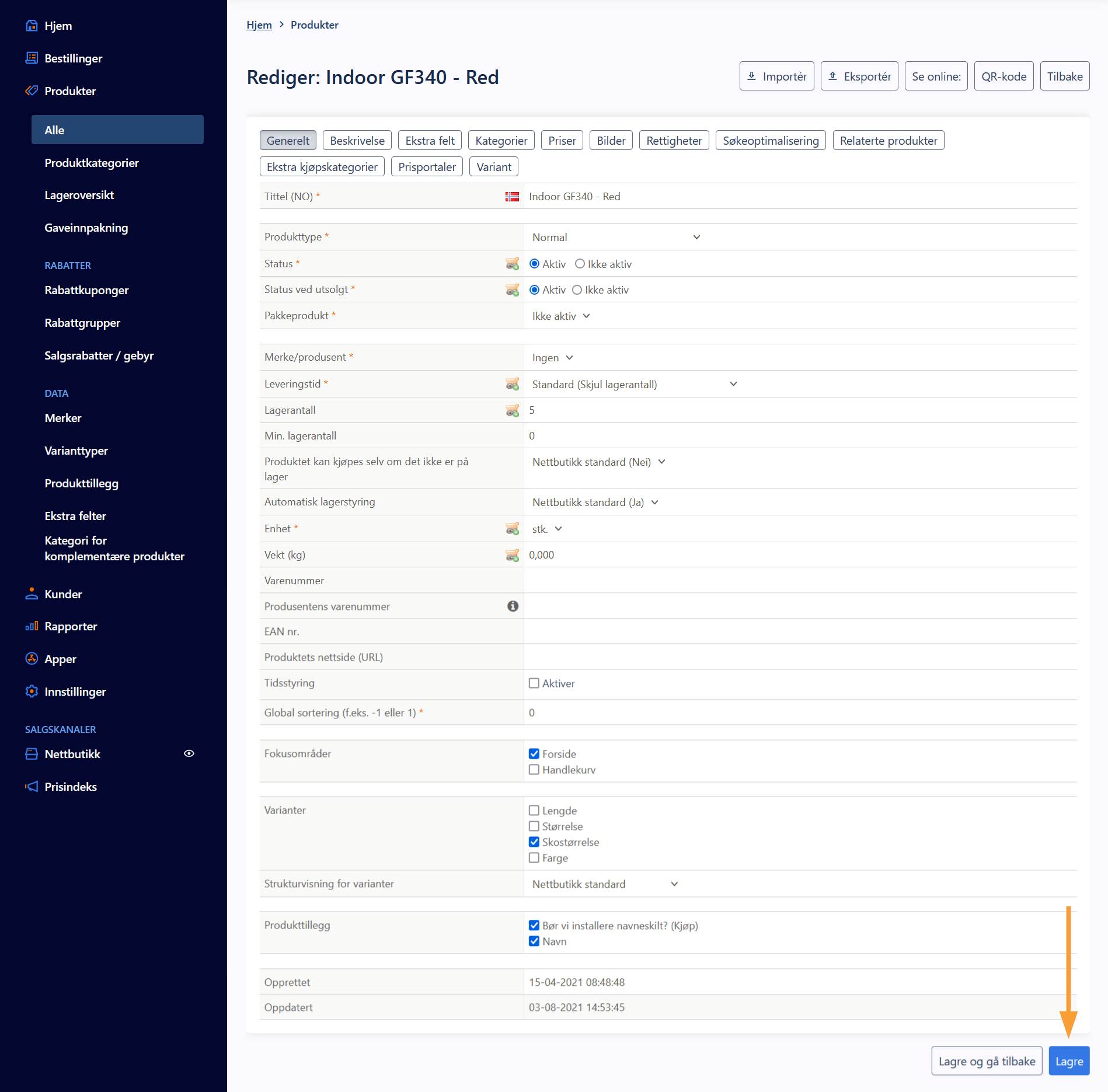Click Lagre og gå tilbake

tap(987, 1061)
